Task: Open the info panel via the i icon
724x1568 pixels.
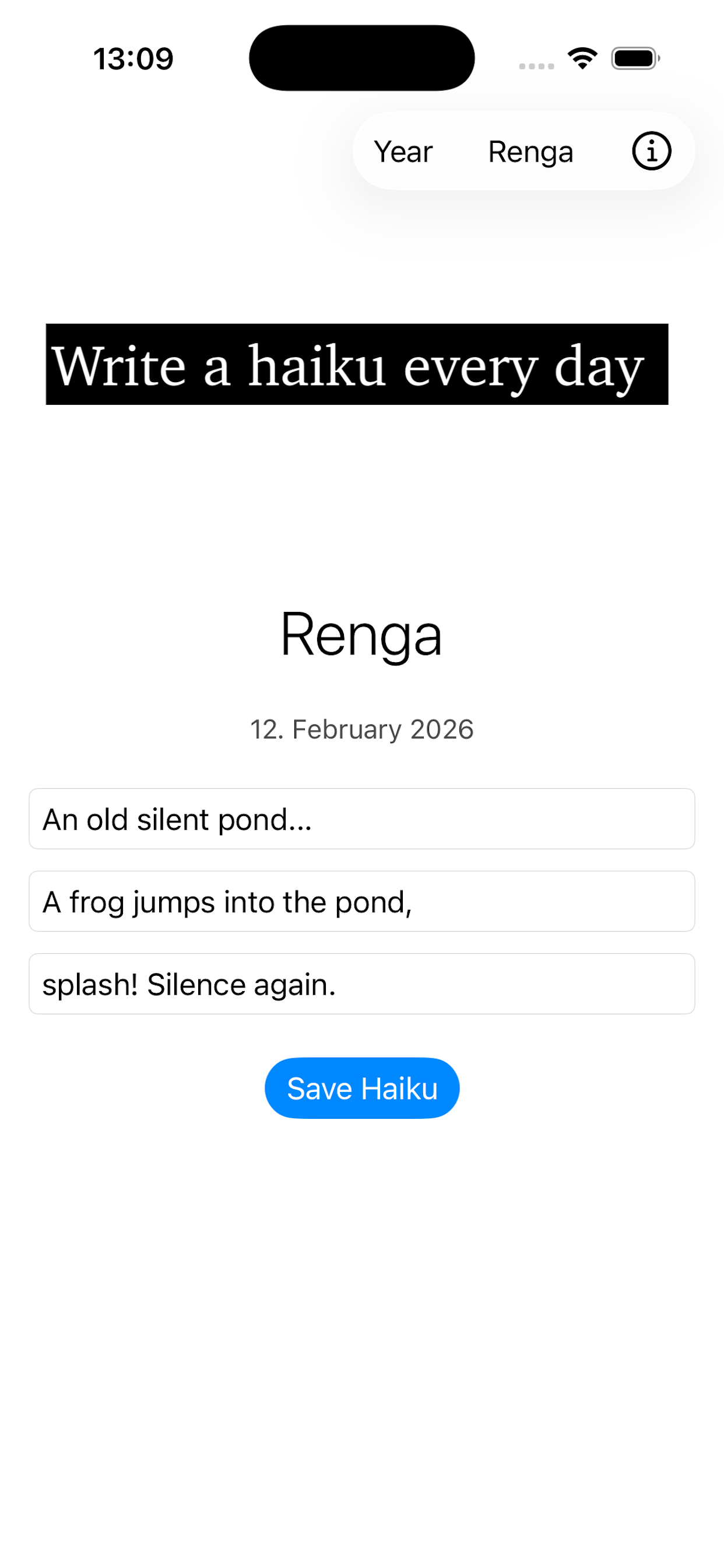Action: coord(651,150)
